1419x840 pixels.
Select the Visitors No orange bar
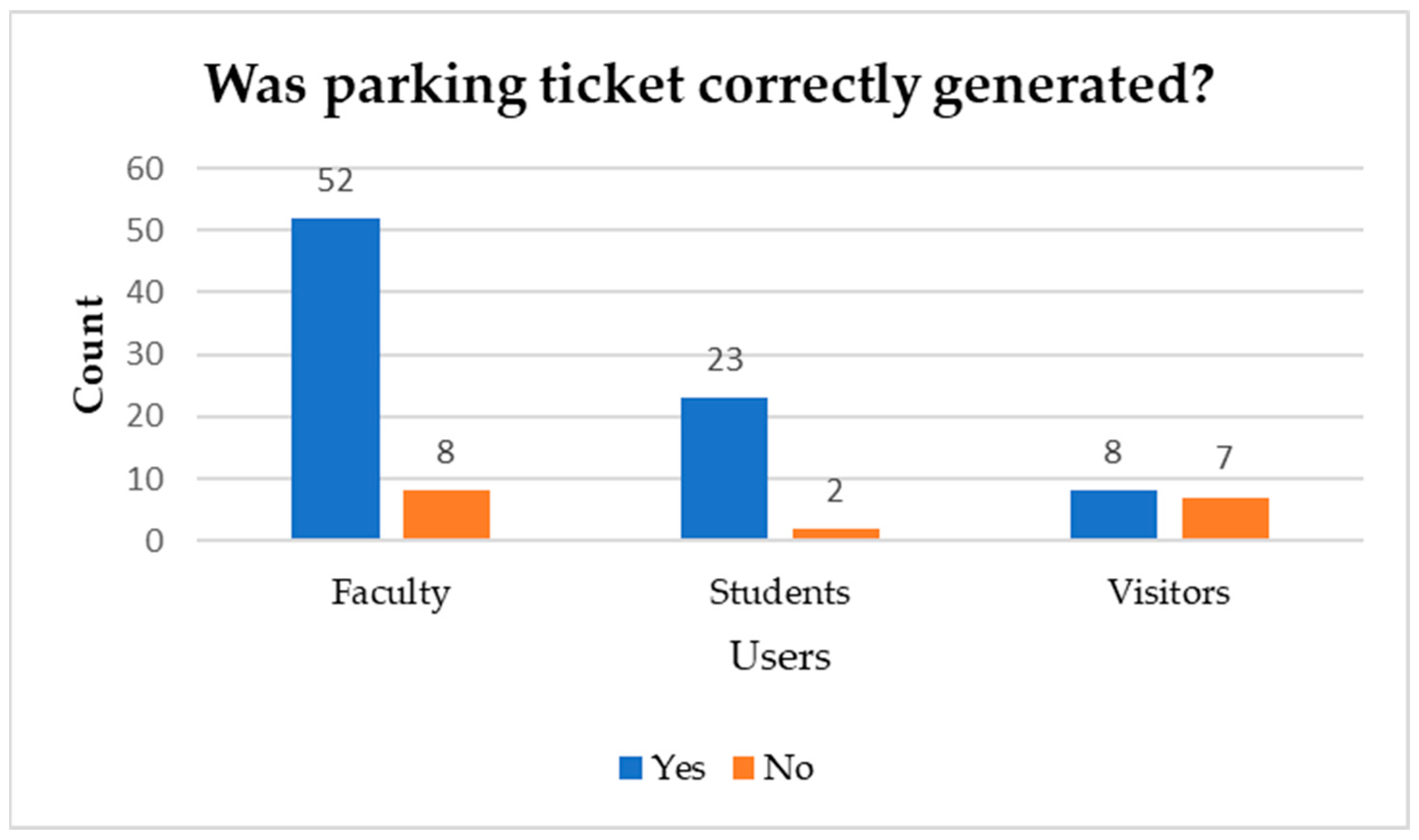(x=1225, y=518)
